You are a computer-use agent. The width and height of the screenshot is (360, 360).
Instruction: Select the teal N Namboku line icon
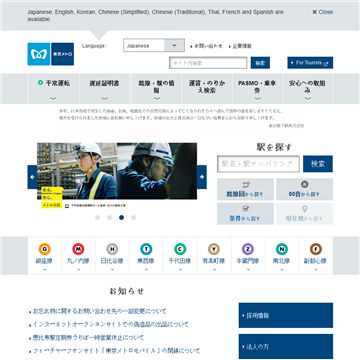(282, 249)
